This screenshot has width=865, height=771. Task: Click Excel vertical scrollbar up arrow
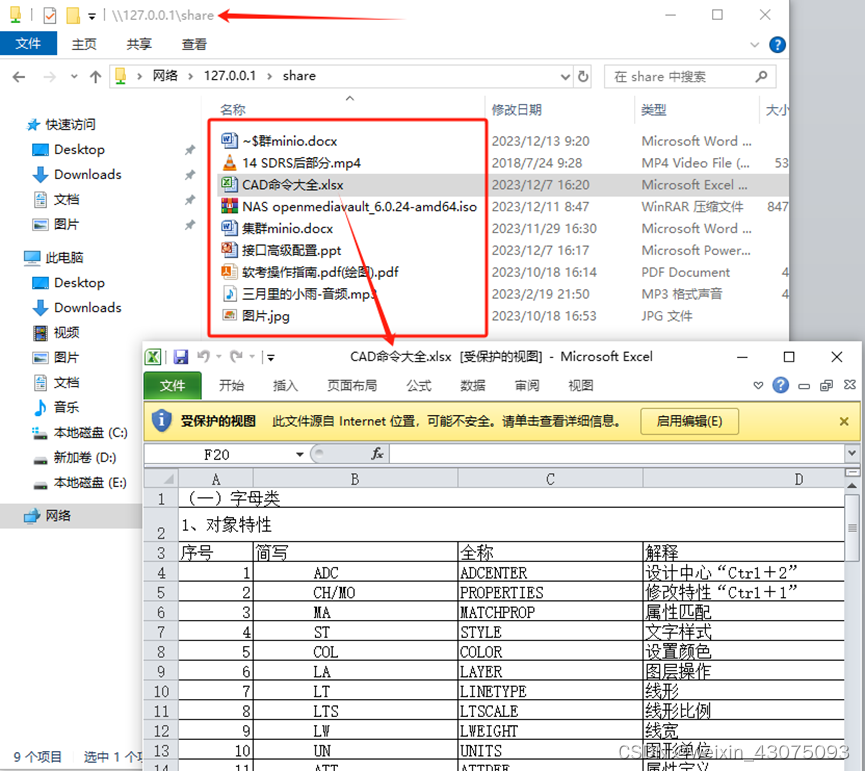(x=852, y=486)
